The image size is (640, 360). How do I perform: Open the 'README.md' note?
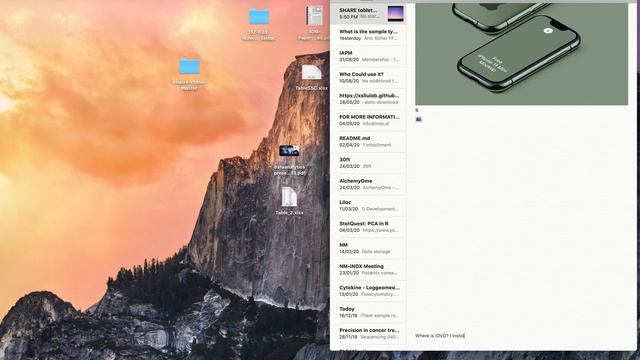[x=368, y=141]
